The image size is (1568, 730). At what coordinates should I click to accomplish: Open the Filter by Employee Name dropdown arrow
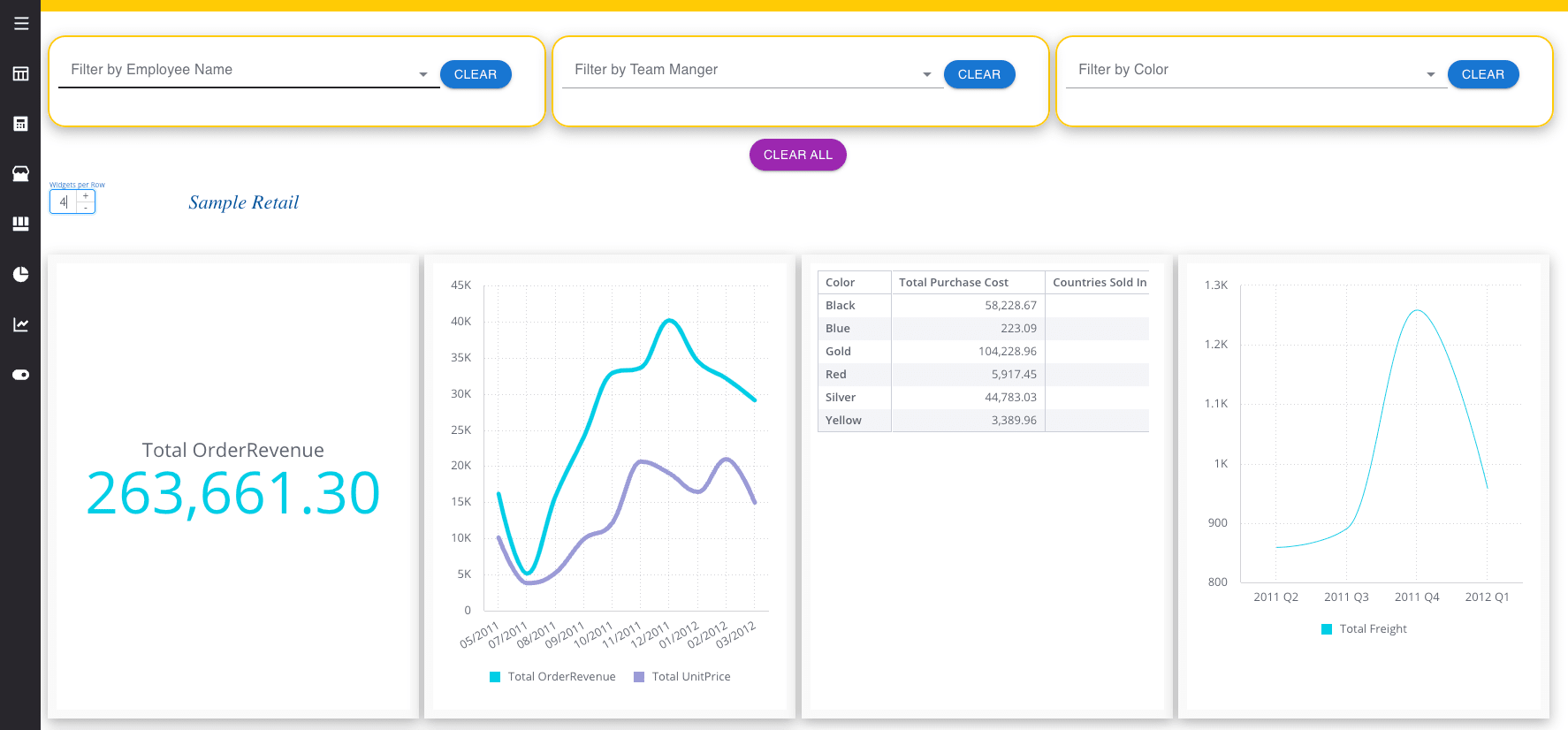click(423, 74)
